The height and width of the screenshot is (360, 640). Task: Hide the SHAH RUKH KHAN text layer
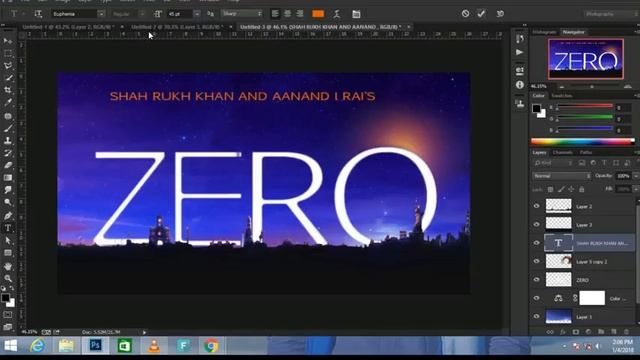coord(536,243)
